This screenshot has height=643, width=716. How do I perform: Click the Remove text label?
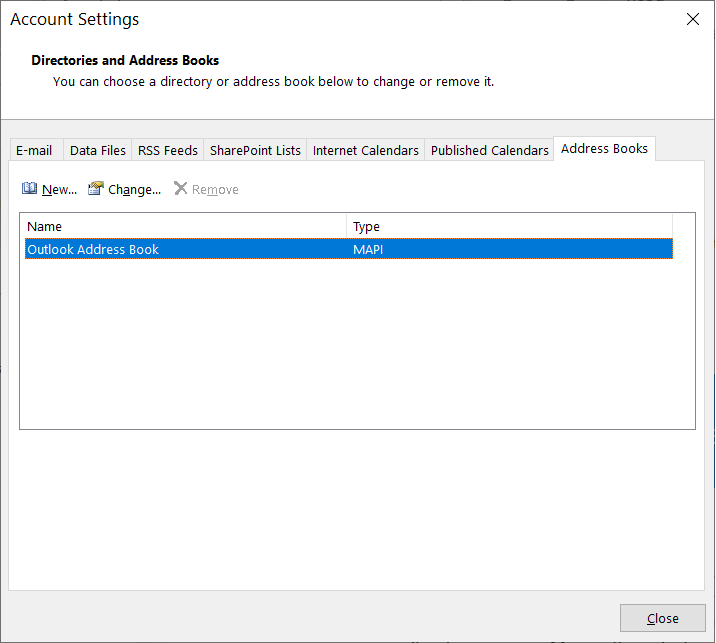point(215,190)
